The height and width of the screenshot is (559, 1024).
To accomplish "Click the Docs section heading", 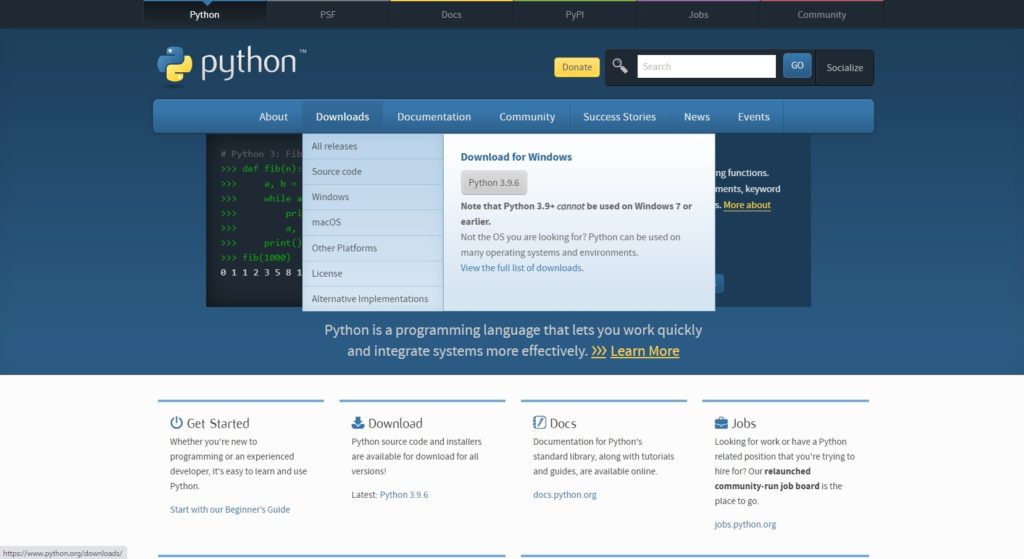I will pos(563,423).
